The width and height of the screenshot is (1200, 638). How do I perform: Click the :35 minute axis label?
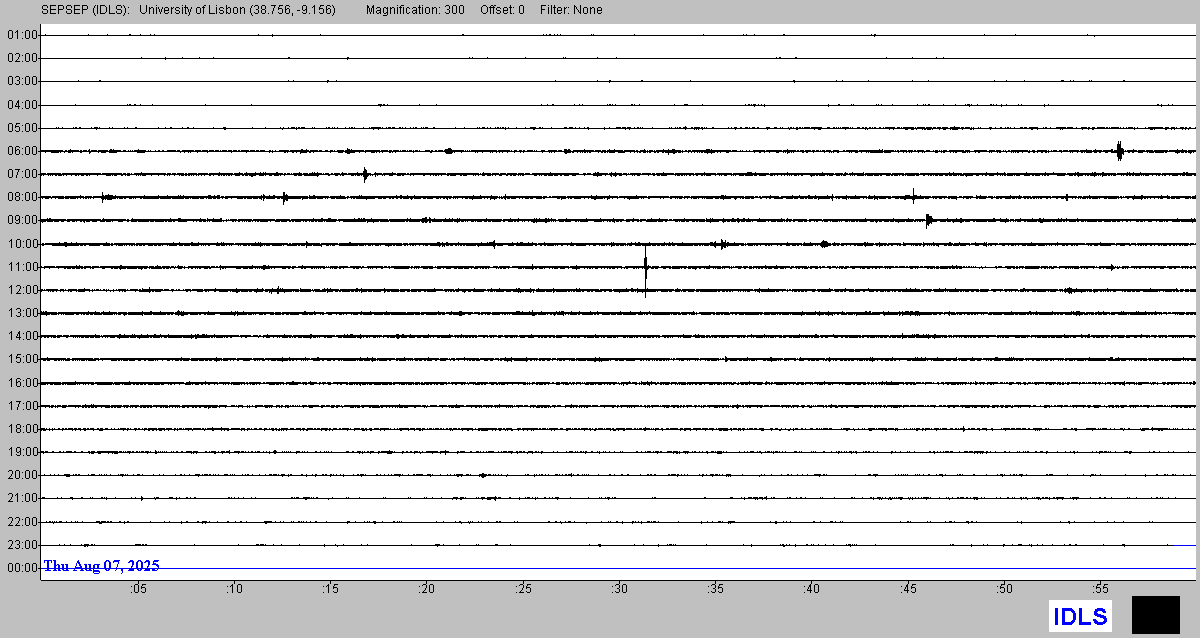[x=716, y=590]
